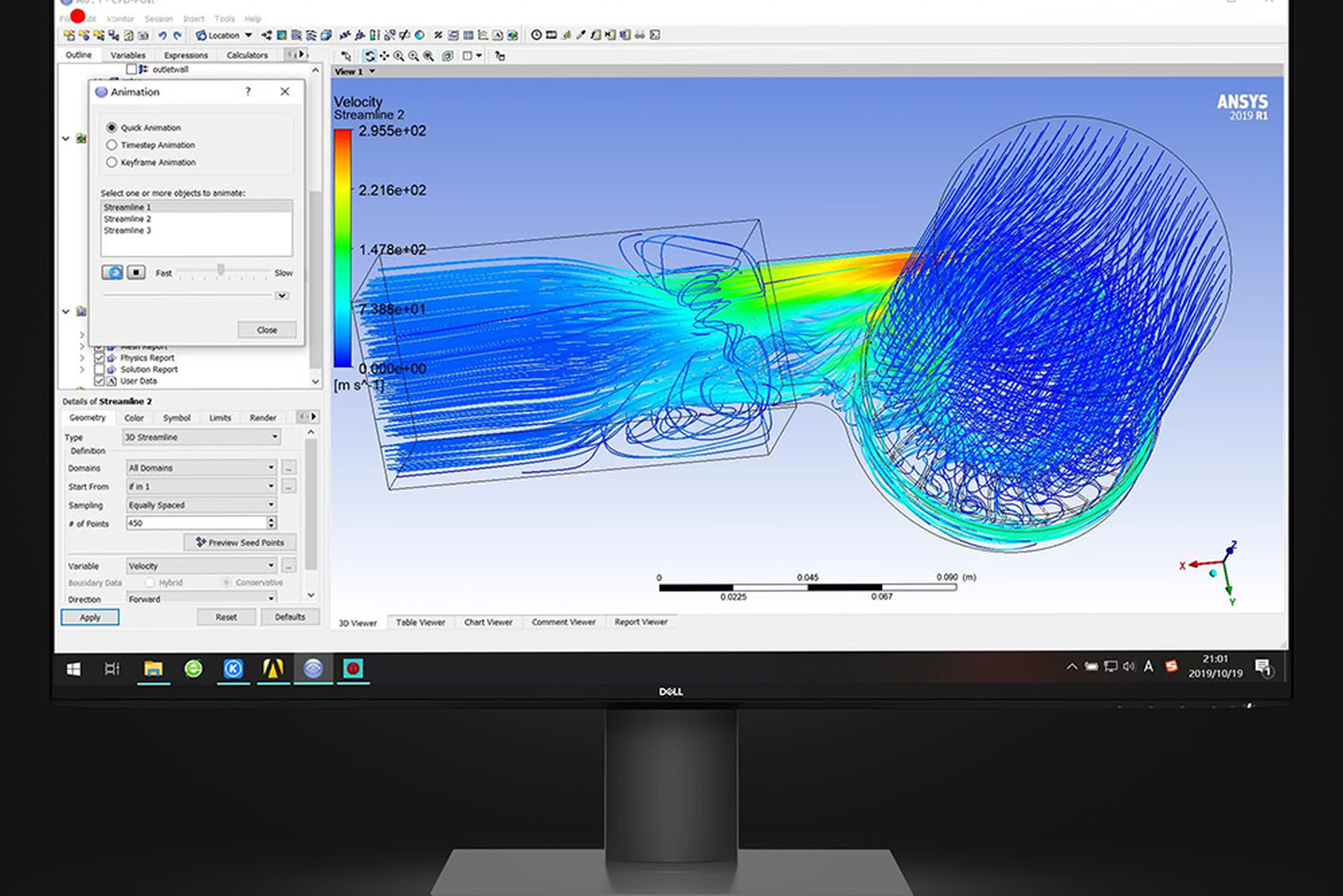The height and width of the screenshot is (896, 1343).
Task: Open the K application in the taskbar
Action: 233,669
